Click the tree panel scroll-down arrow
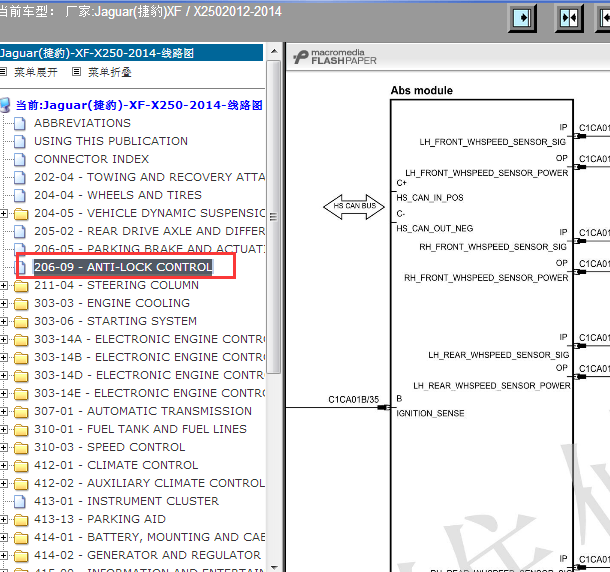 tap(274, 568)
